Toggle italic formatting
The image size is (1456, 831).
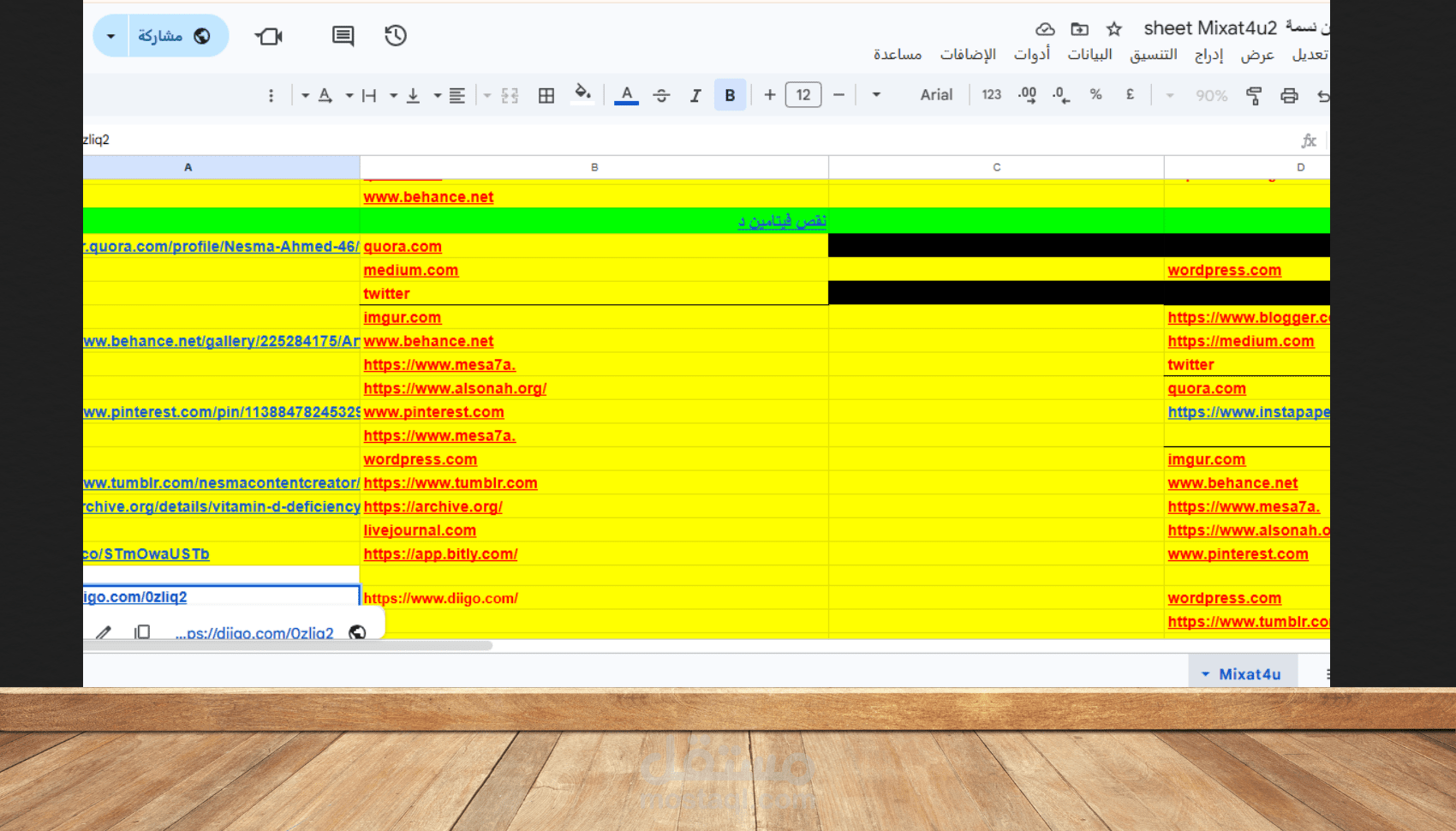(x=695, y=95)
